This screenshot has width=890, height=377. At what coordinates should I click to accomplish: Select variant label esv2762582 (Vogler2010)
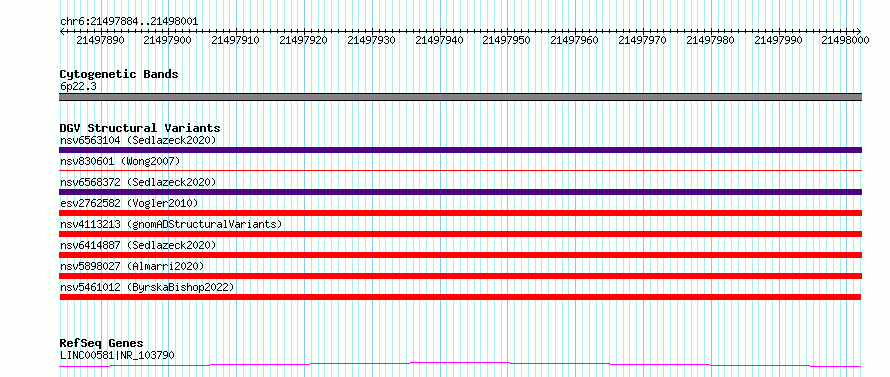[x=129, y=203]
